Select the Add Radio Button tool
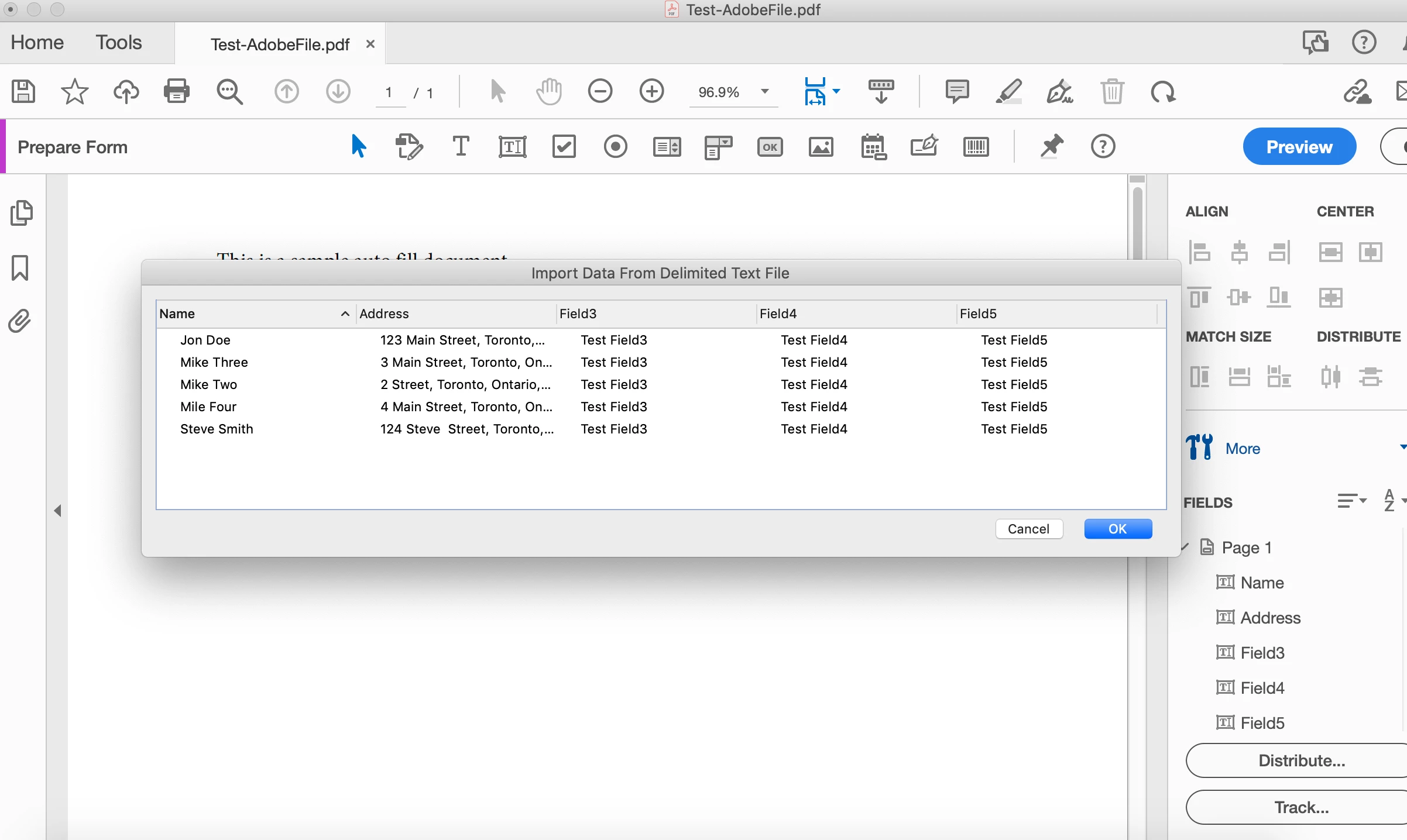 pos(615,147)
